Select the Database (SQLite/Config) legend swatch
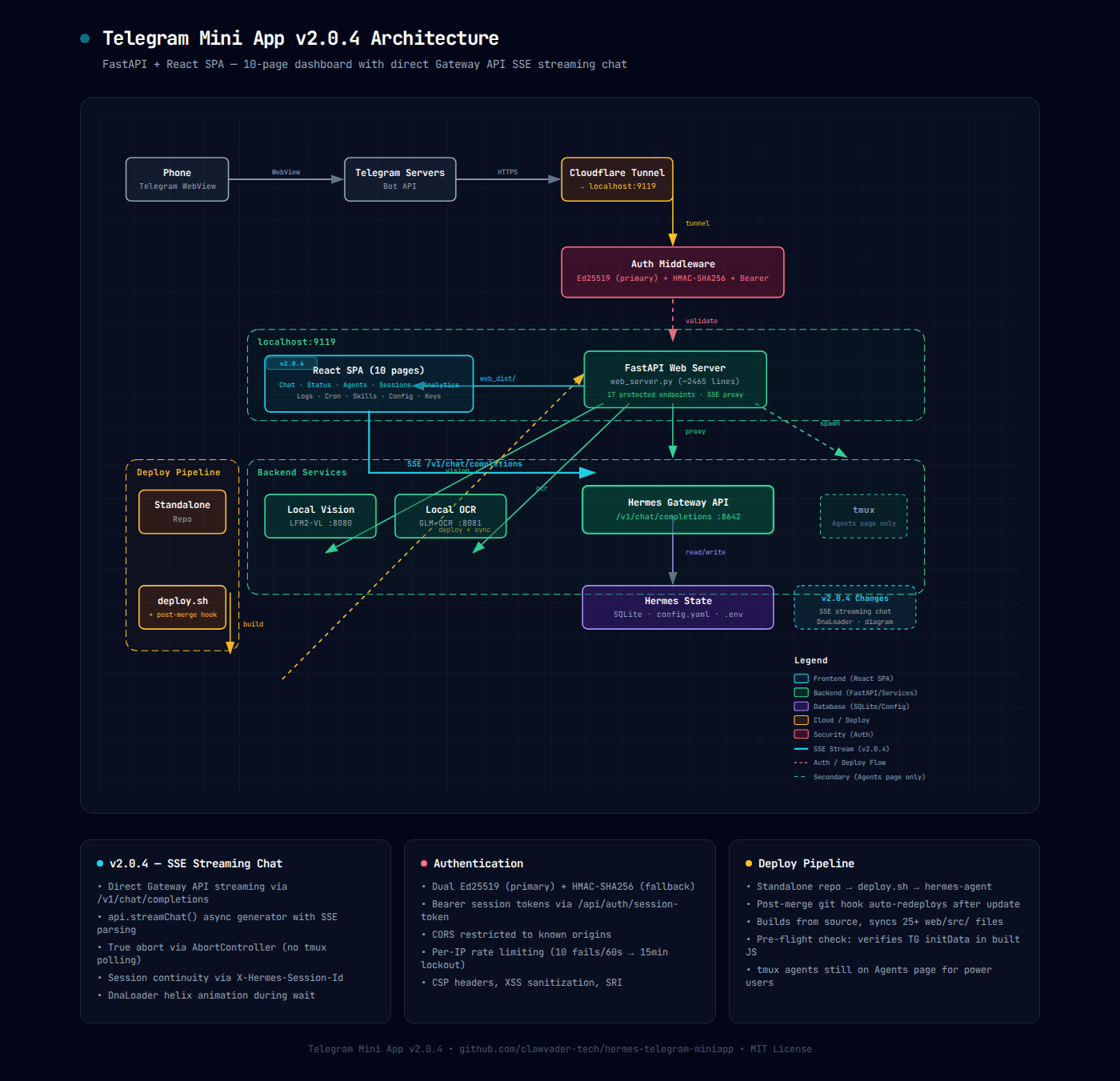Viewport: 1120px width, 1081px height. [x=801, y=707]
